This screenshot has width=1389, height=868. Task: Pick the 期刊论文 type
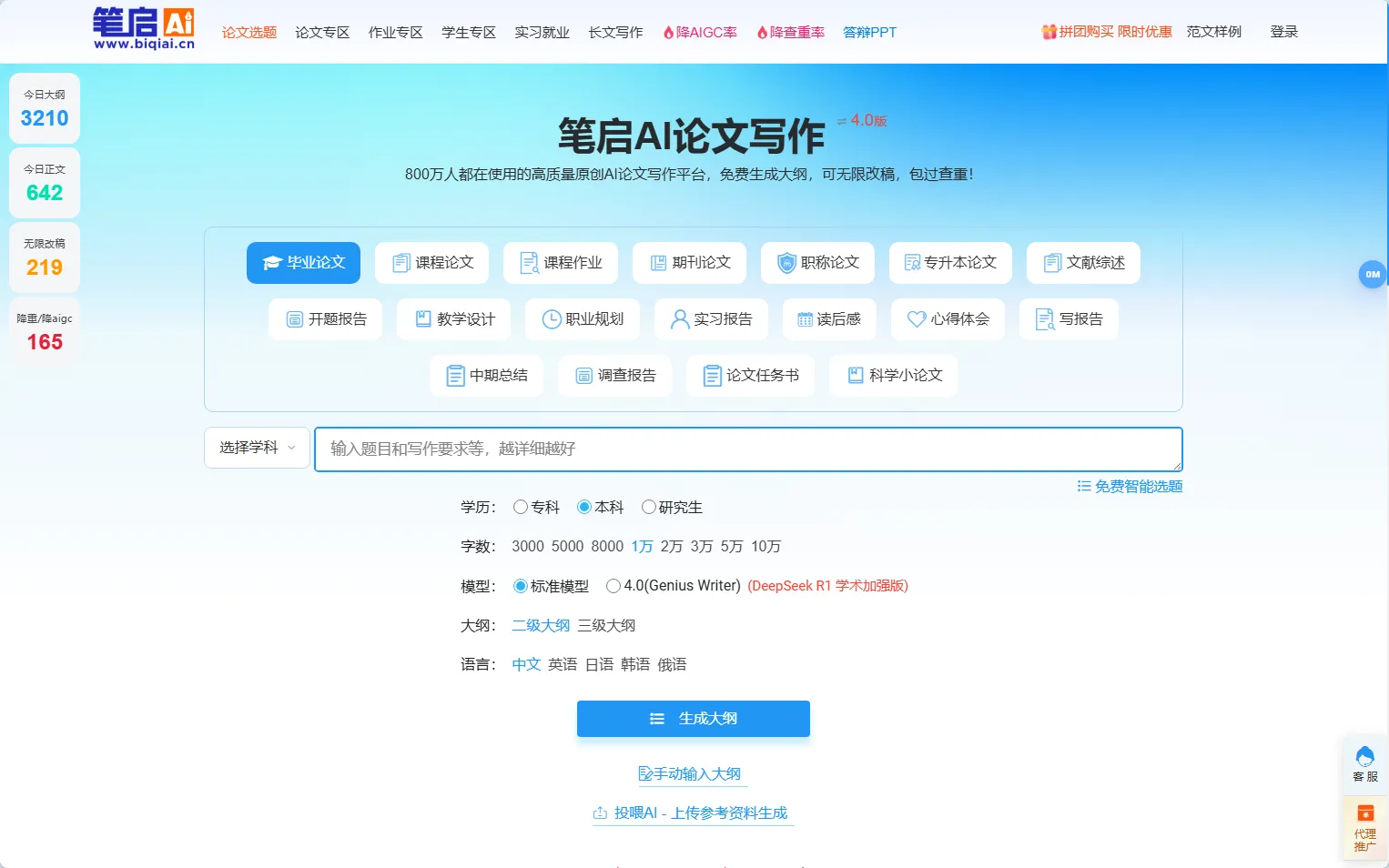point(689,263)
